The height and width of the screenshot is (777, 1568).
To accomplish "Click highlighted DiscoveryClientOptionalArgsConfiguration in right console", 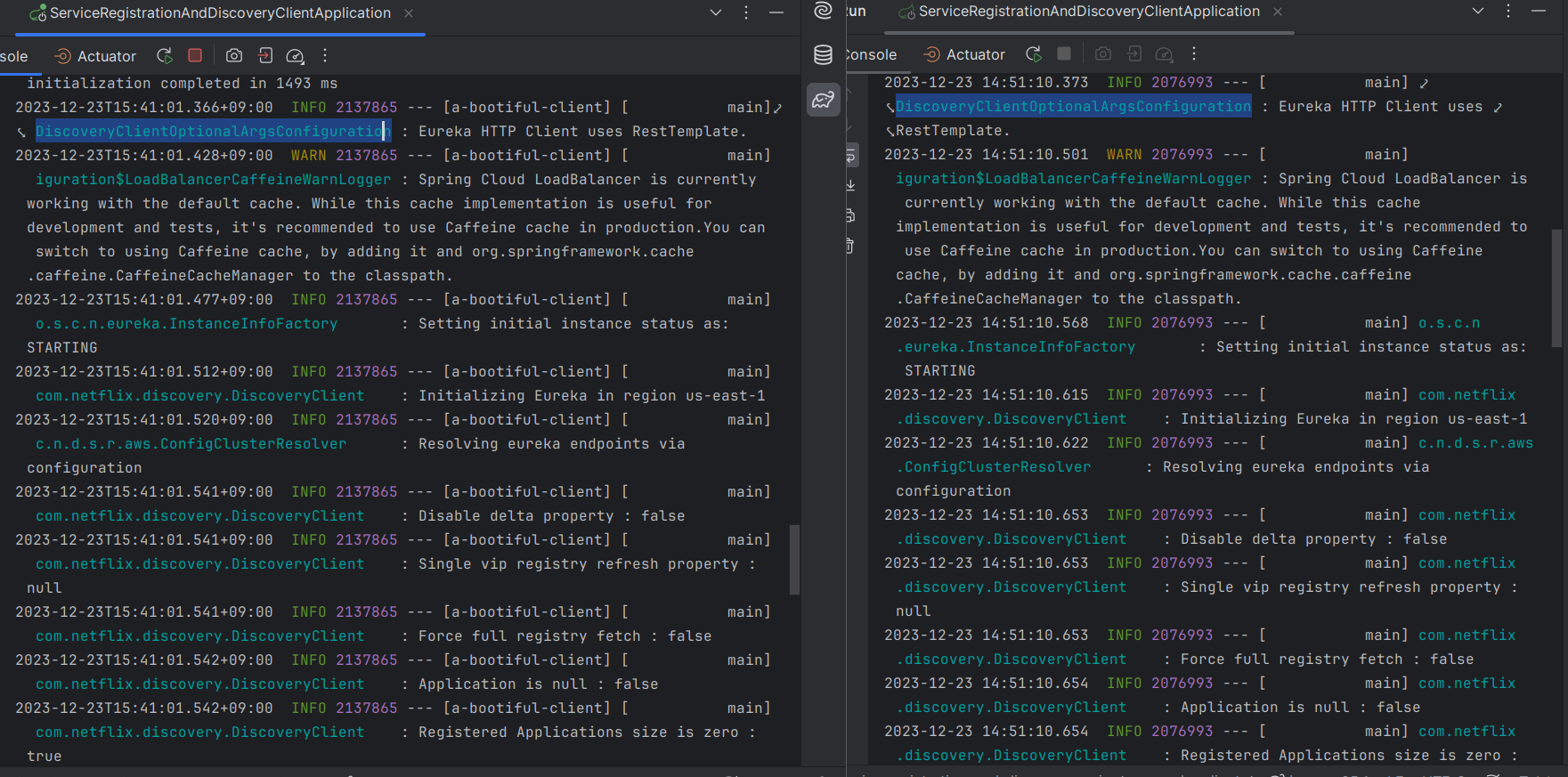I will click(x=1073, y=107).
